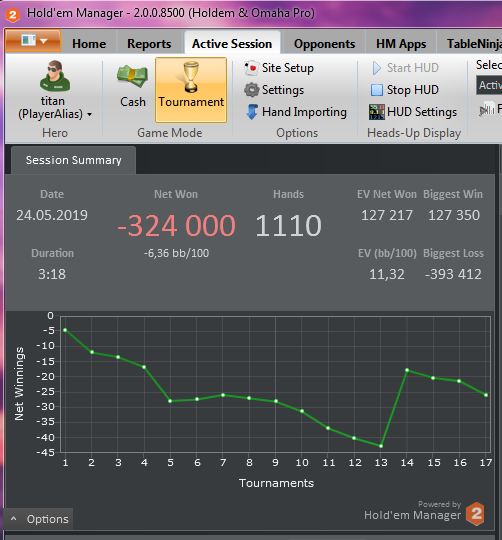The width and height of the screenshot is (502, 540).
Task: Expand the Options panel at bottom
Action: (x=39, y=519)
